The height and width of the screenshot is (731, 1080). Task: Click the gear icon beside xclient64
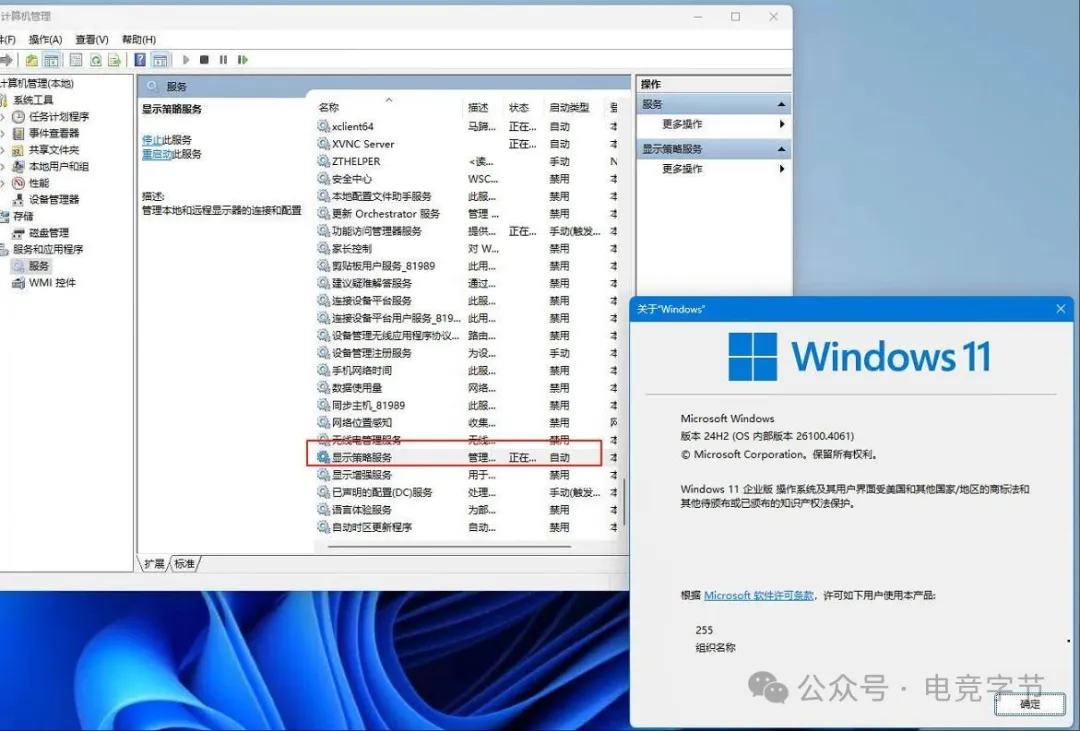tap(323, 126)
